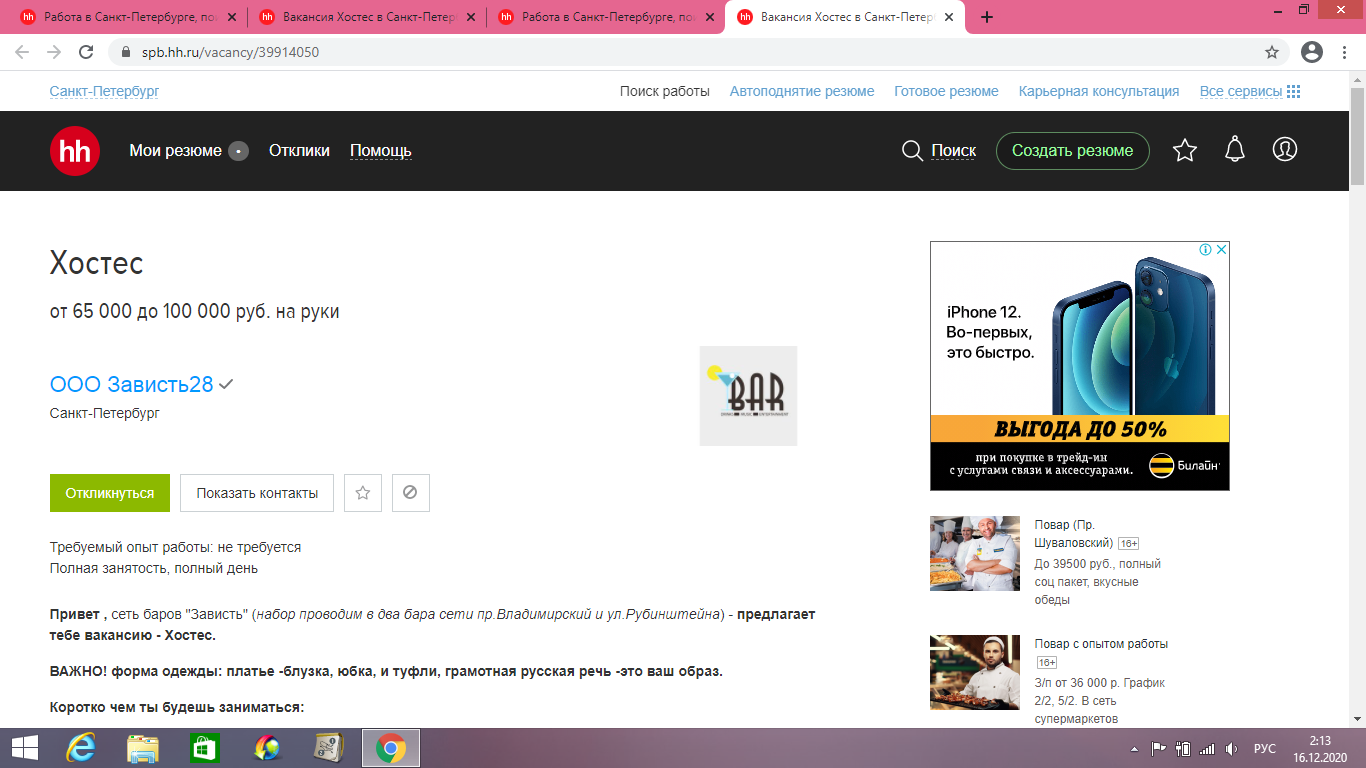
Task: Open a new browser tab
Action: tap(987, 17)
